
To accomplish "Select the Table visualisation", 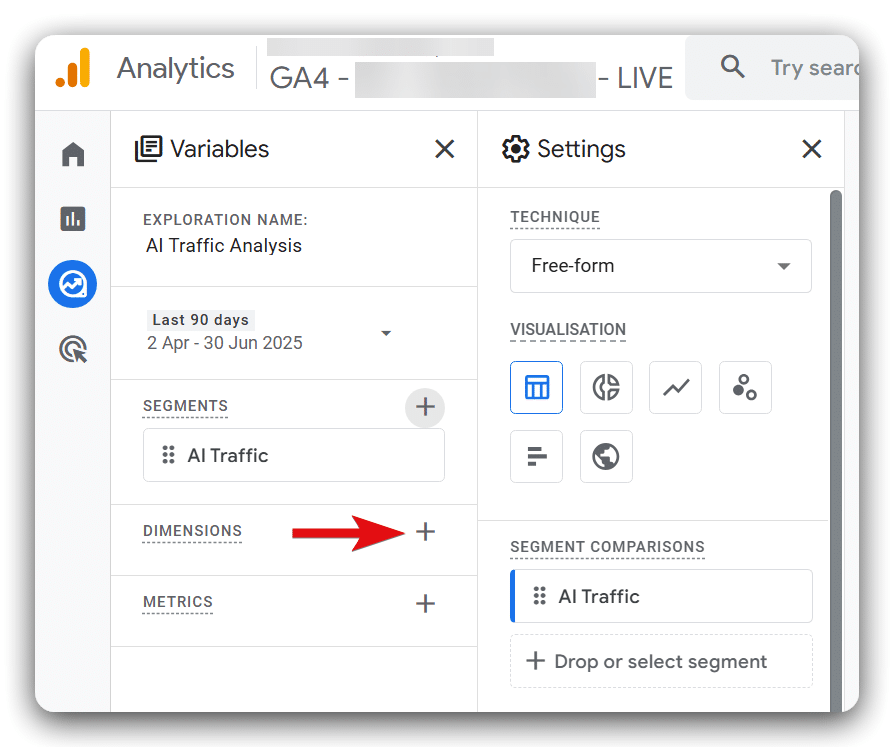I will [536, 387].
